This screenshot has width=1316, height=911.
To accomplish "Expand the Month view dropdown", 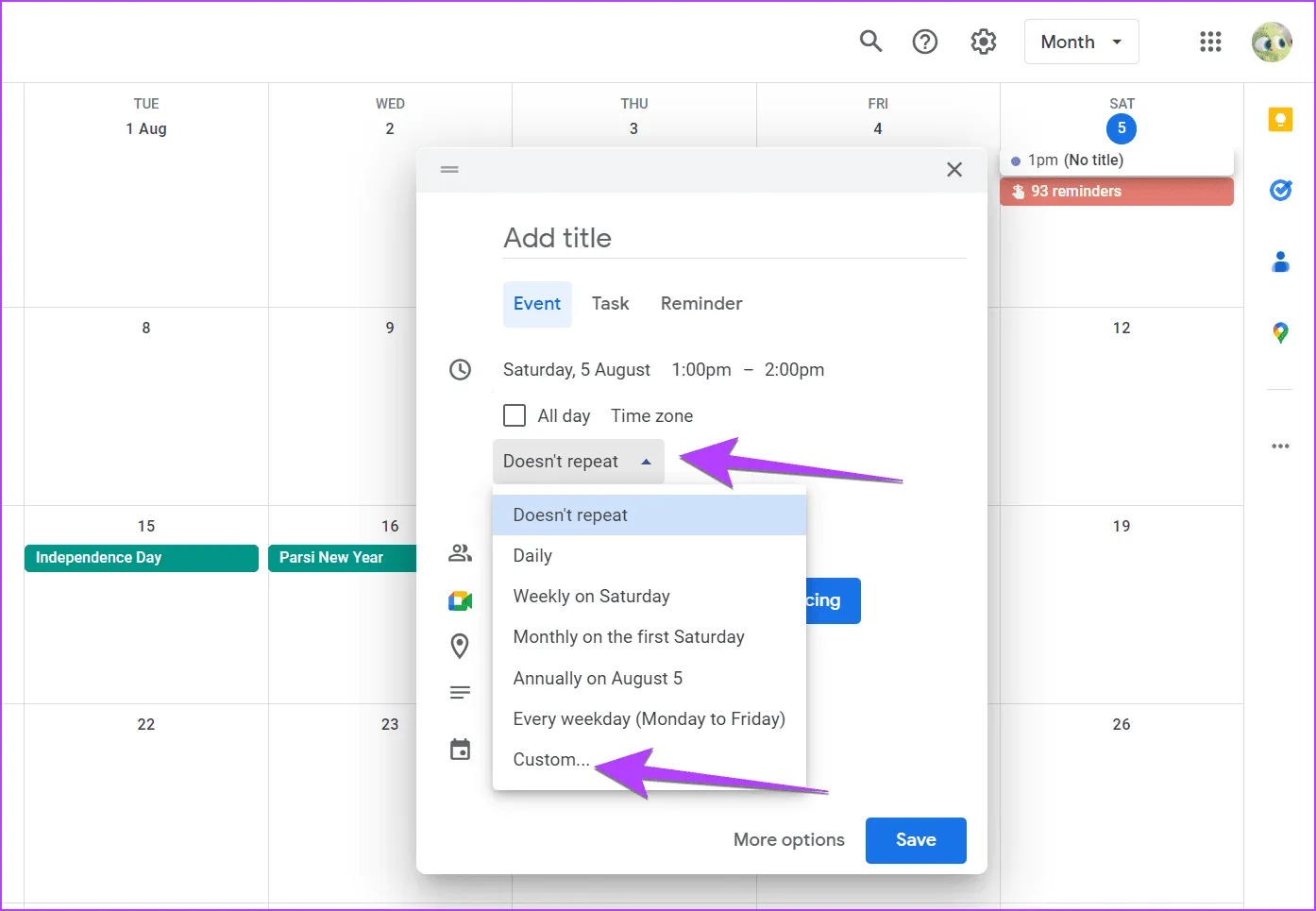I will (x=1081, y=42).
